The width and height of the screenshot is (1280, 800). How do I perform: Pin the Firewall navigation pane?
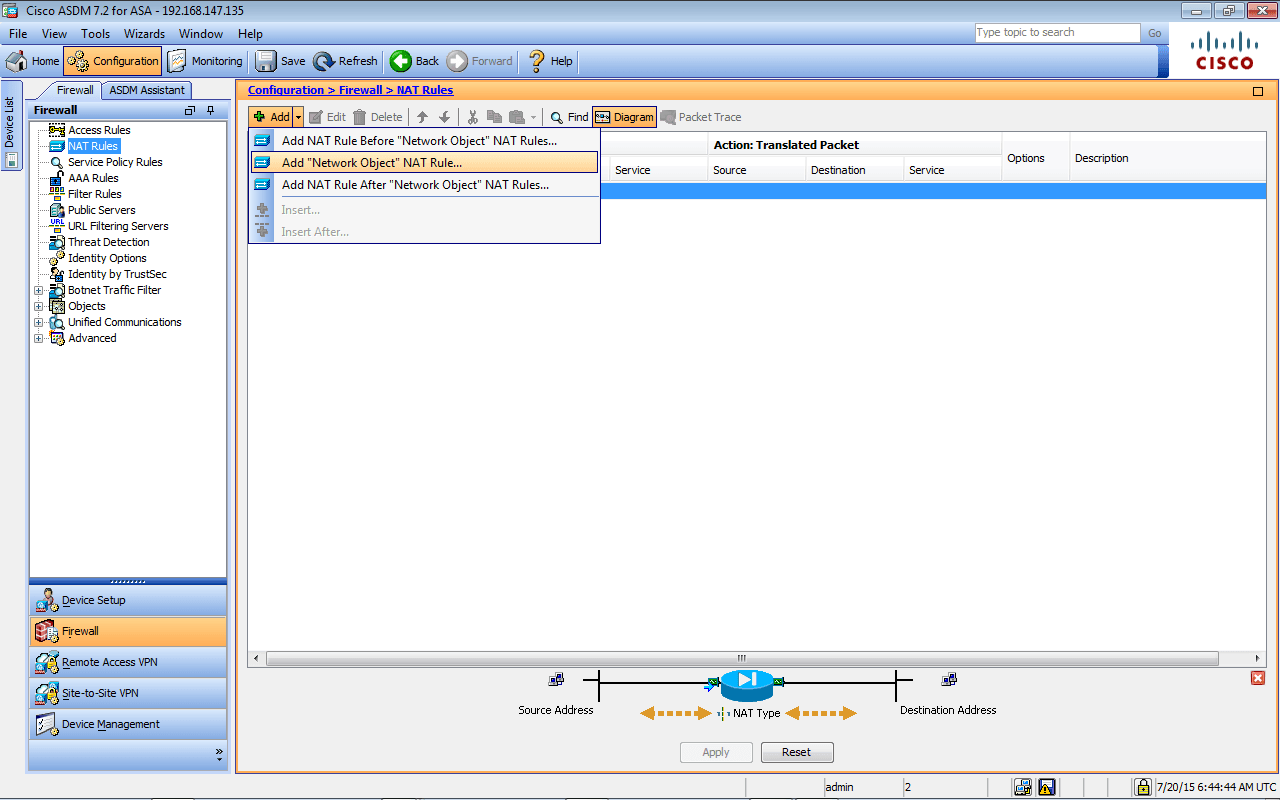coord(210,110)
